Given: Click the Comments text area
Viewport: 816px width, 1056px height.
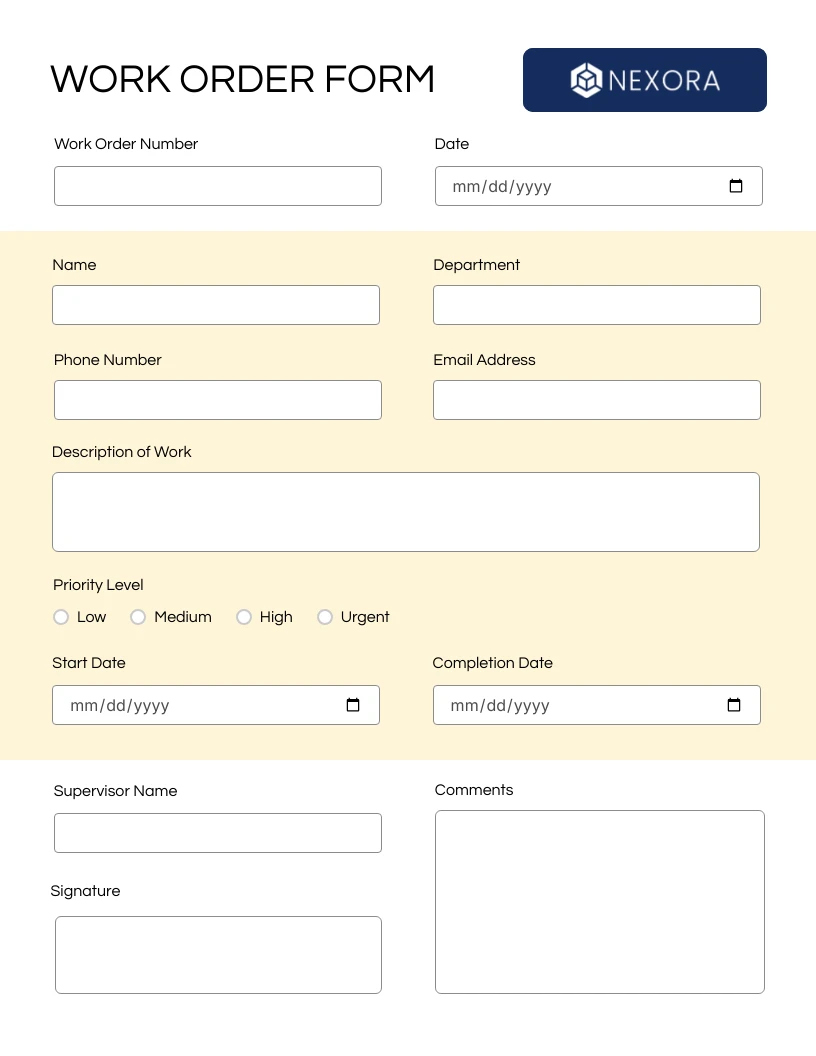Looking at the screenshot, I should pyautogui.click(x=599, y=902).
